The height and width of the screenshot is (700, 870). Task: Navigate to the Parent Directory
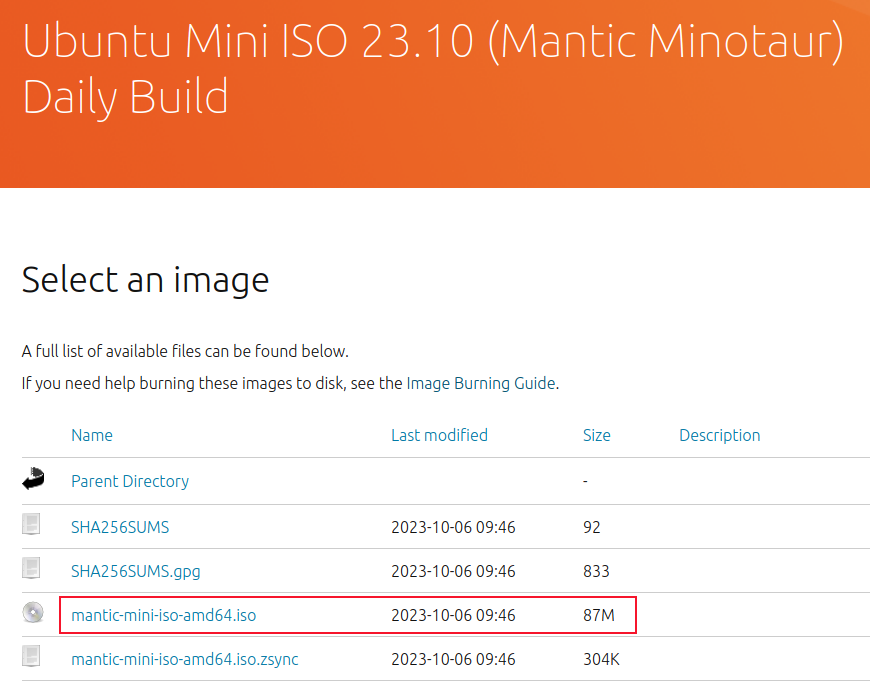pos(129,481)
